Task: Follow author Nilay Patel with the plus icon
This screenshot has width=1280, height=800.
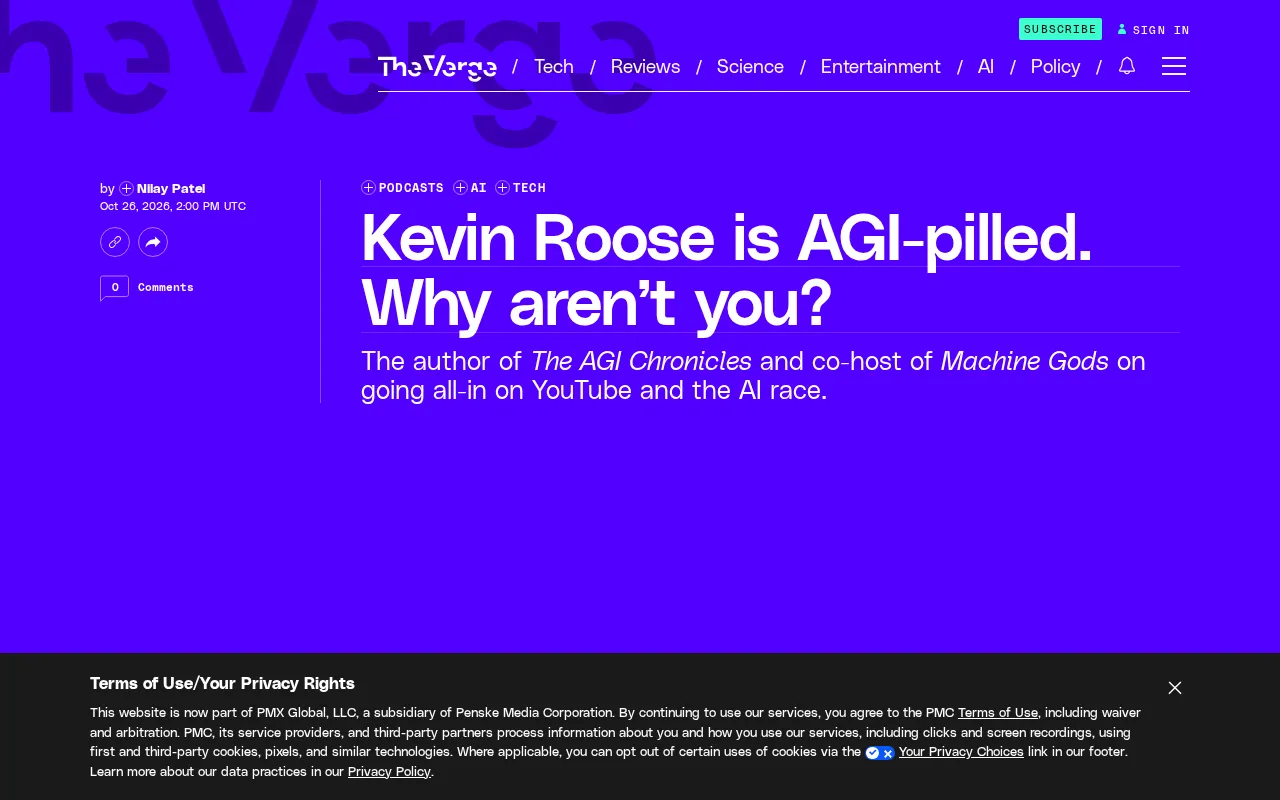Action: [126, 189]
